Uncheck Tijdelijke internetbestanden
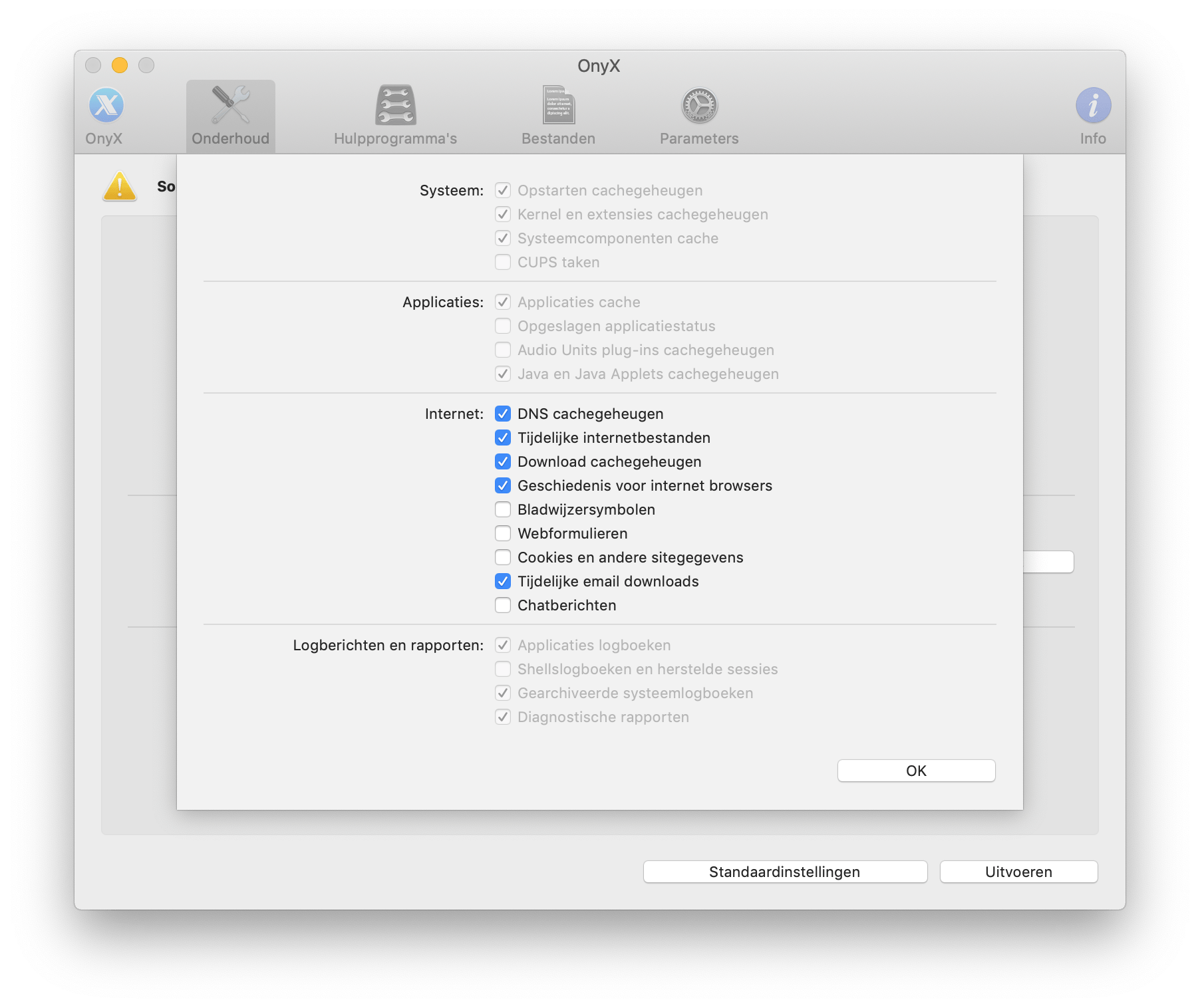The width and height of the screenshot is (1200, 1008). [503, 438]
